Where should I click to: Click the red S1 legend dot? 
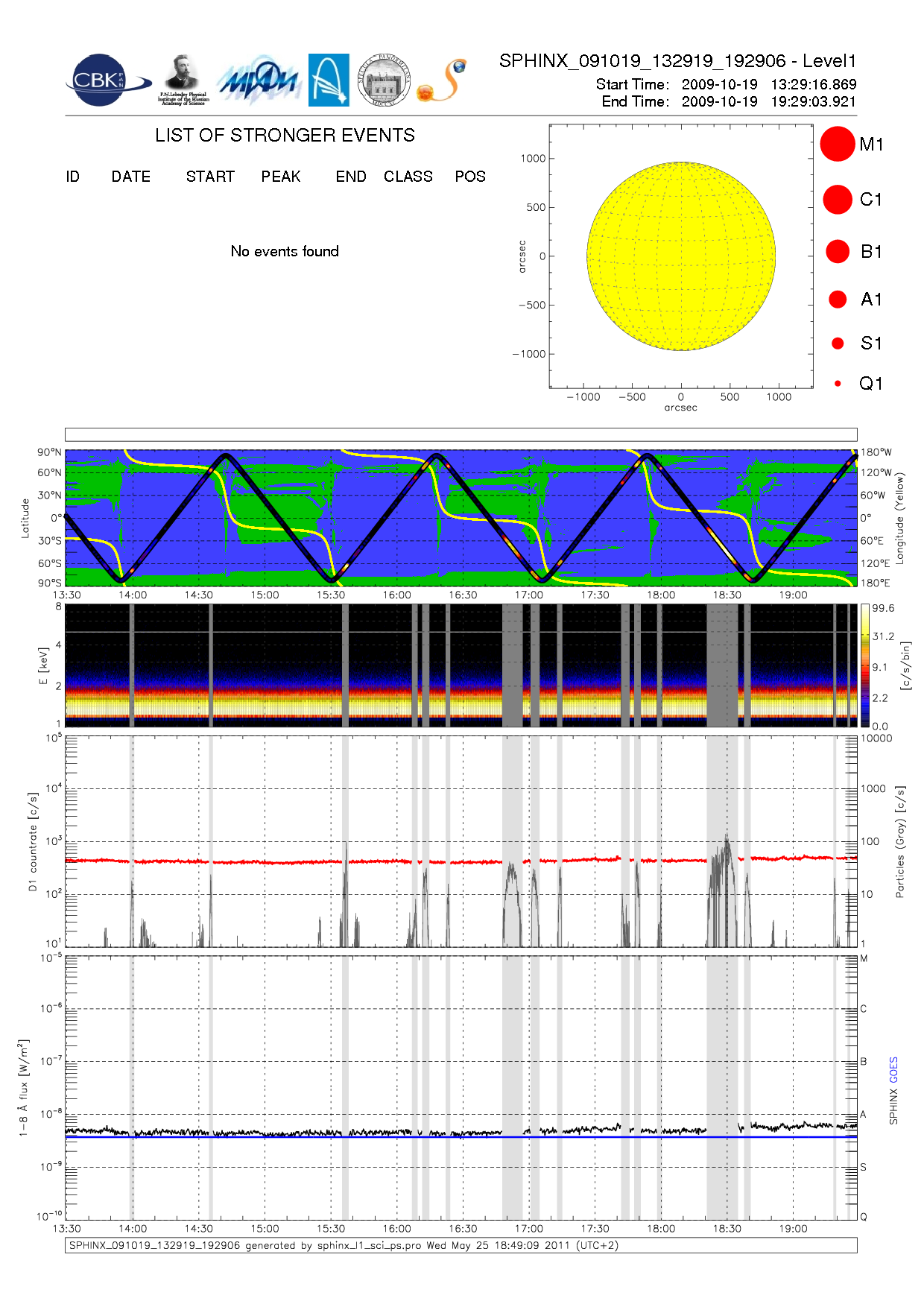point(838,344)
